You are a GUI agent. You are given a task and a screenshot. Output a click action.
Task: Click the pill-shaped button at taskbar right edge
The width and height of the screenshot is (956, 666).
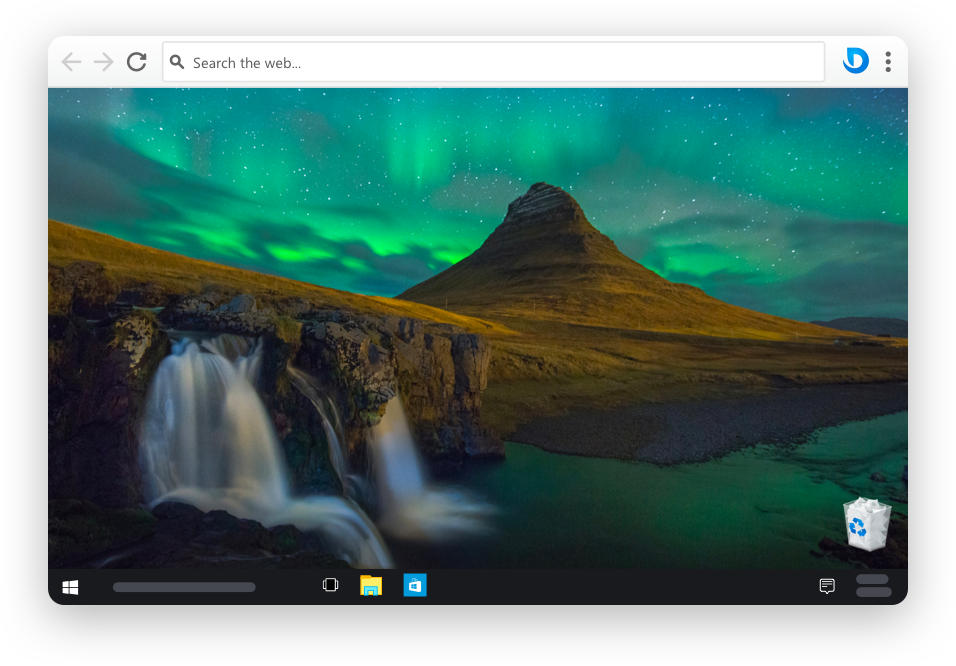click(x=873, y=585)
